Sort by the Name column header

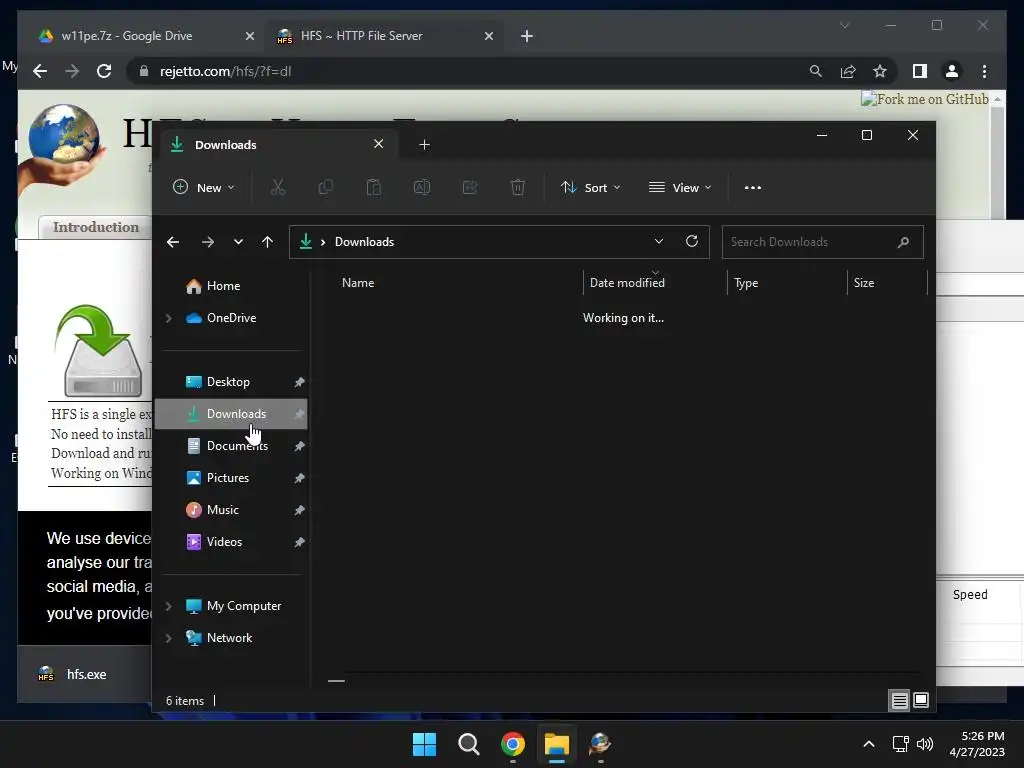pyautogui.click(x=457, y=283)
